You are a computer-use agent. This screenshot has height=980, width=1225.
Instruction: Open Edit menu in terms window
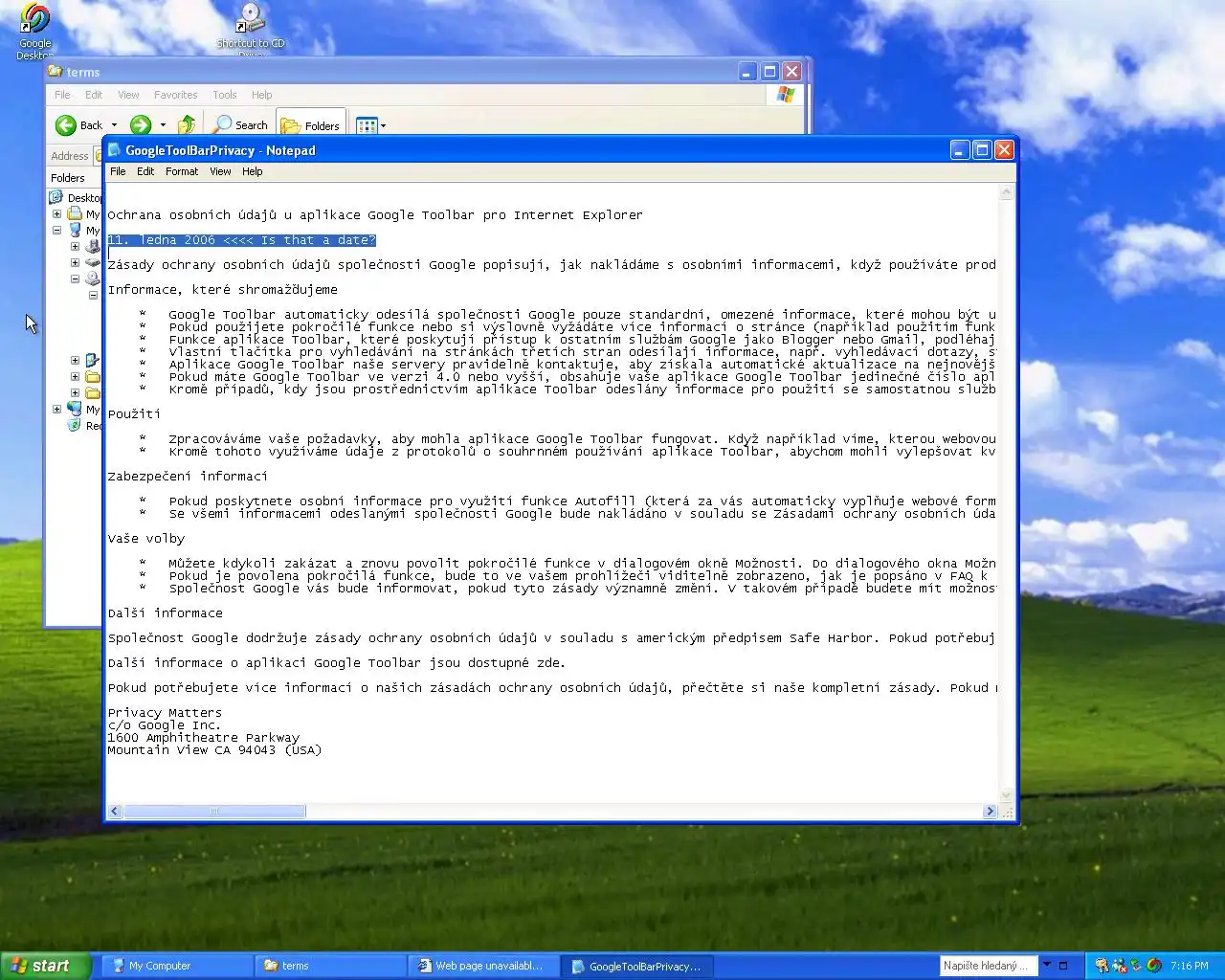click(x=94, y=95)
